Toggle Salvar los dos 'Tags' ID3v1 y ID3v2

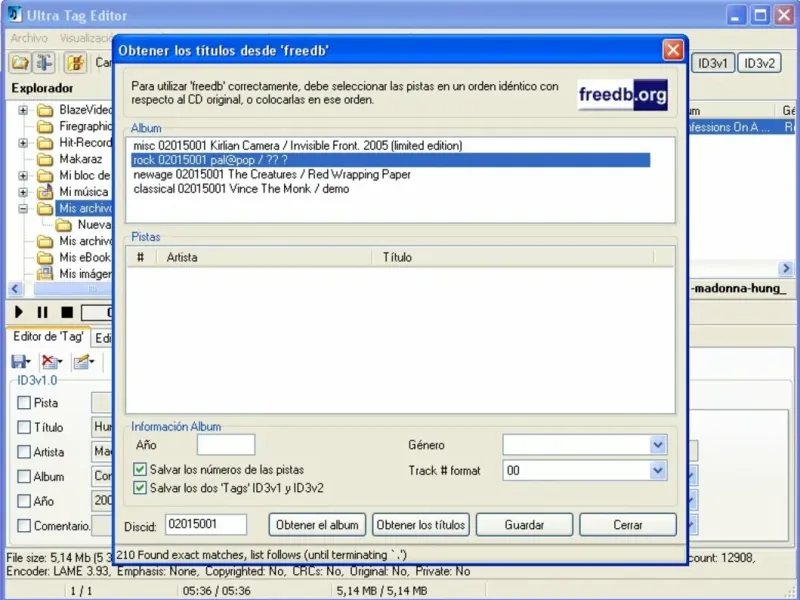pyautogui.click(x=139, y=488)
